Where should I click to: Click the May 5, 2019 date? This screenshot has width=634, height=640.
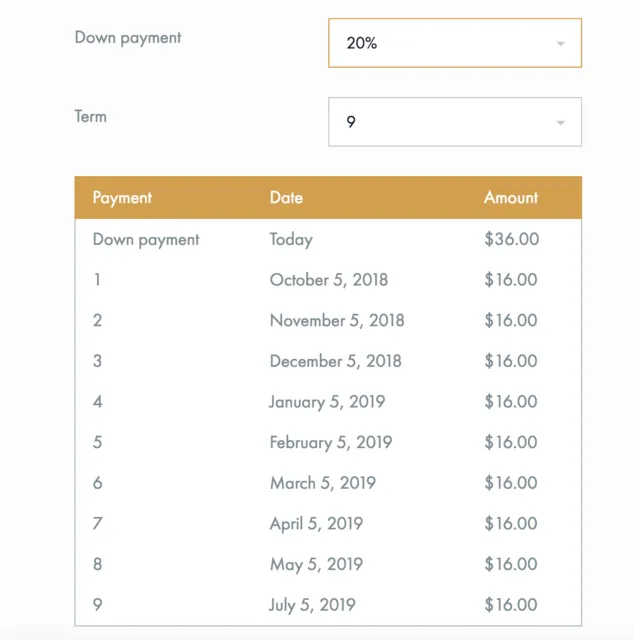click(316, 564)
